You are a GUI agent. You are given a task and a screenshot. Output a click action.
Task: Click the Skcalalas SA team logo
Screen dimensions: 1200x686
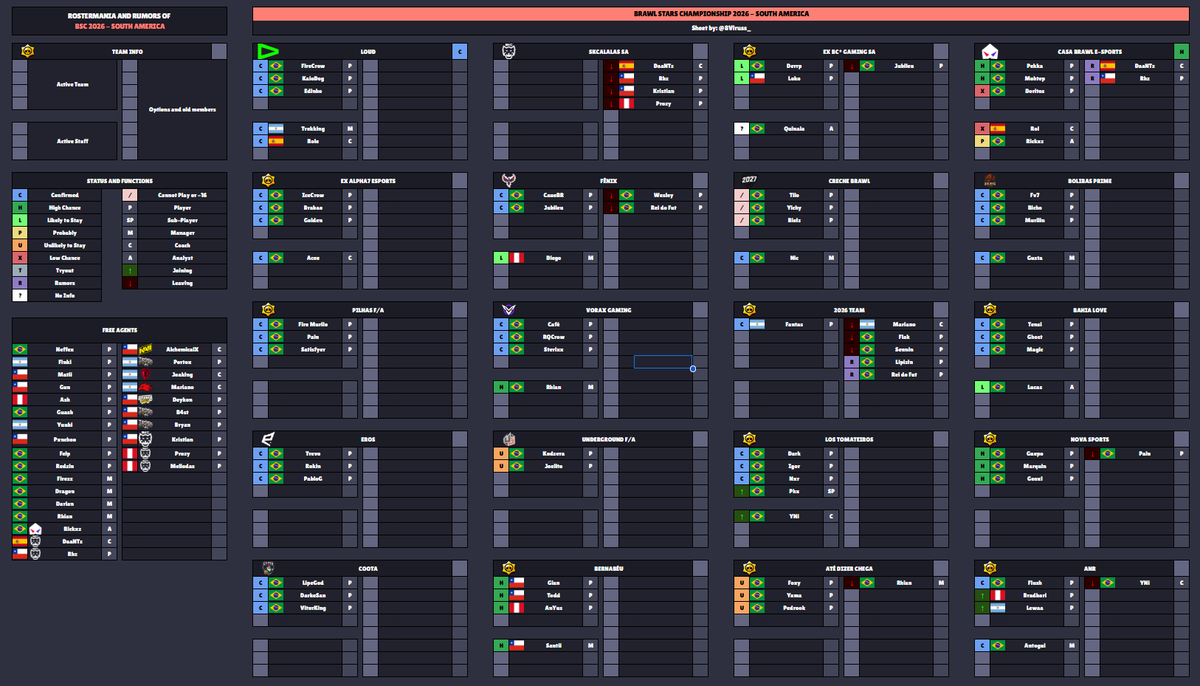(x=508, y=51)
